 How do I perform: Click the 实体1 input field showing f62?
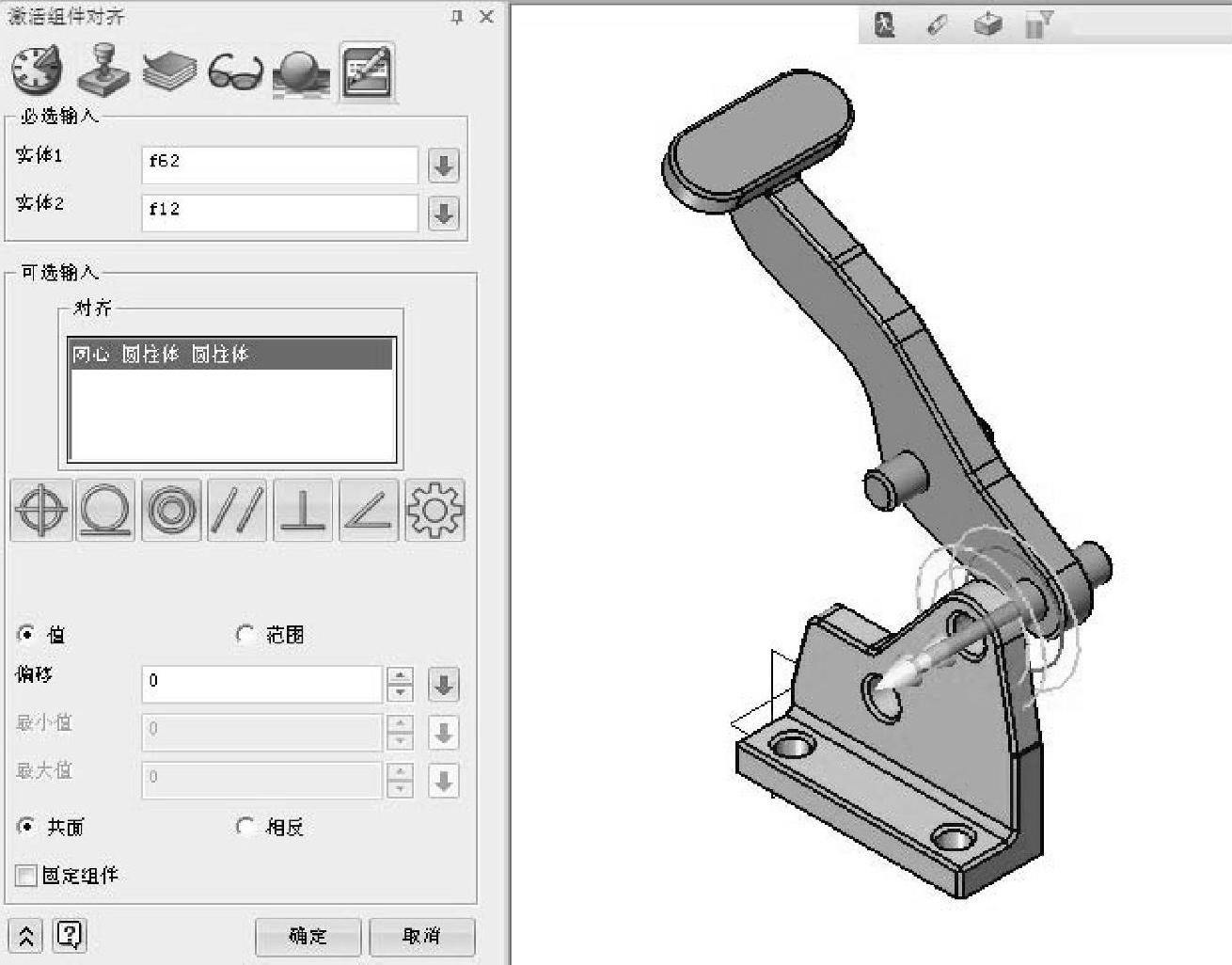279,166
